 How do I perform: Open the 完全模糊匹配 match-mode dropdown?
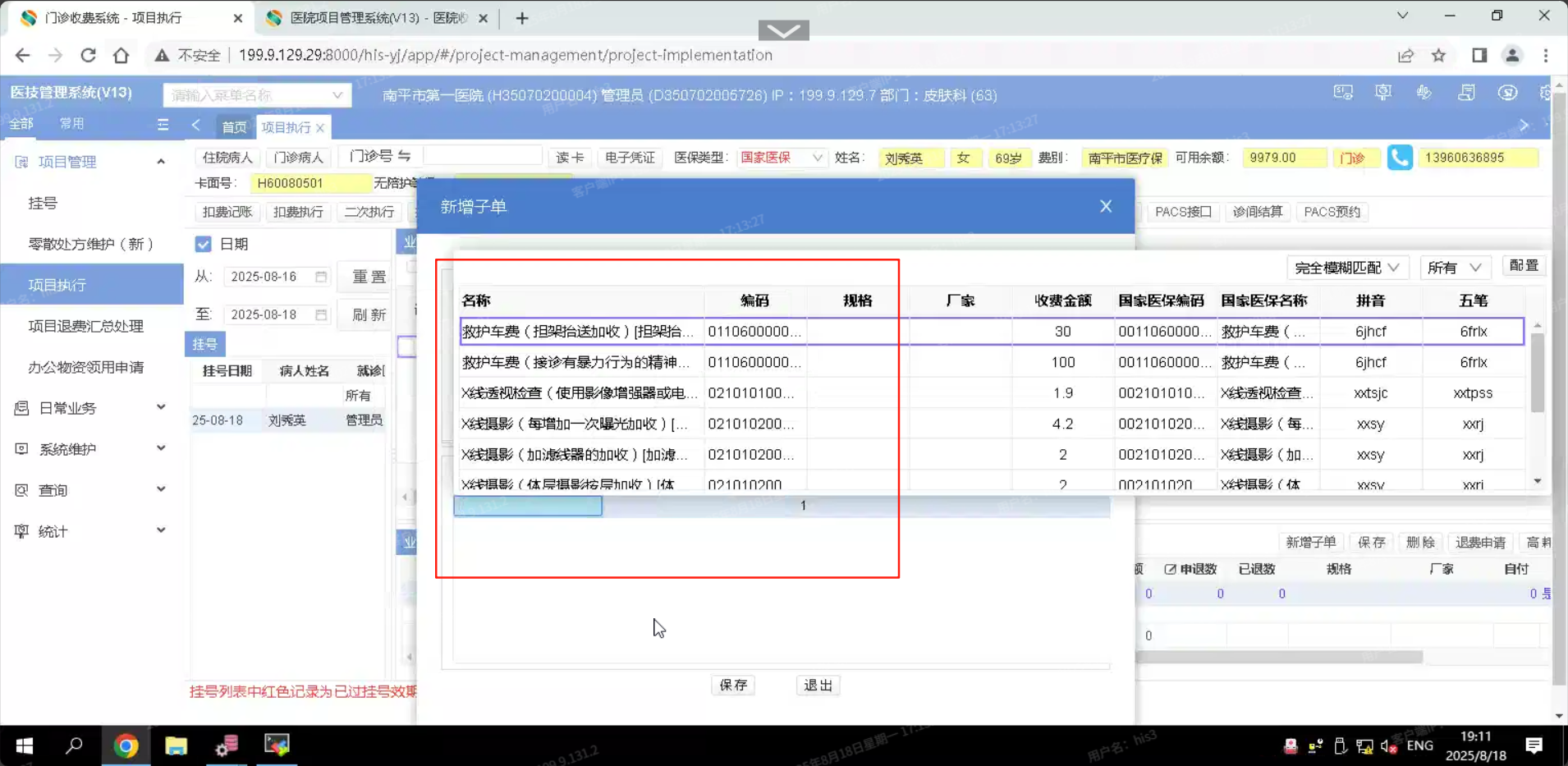1346,268
